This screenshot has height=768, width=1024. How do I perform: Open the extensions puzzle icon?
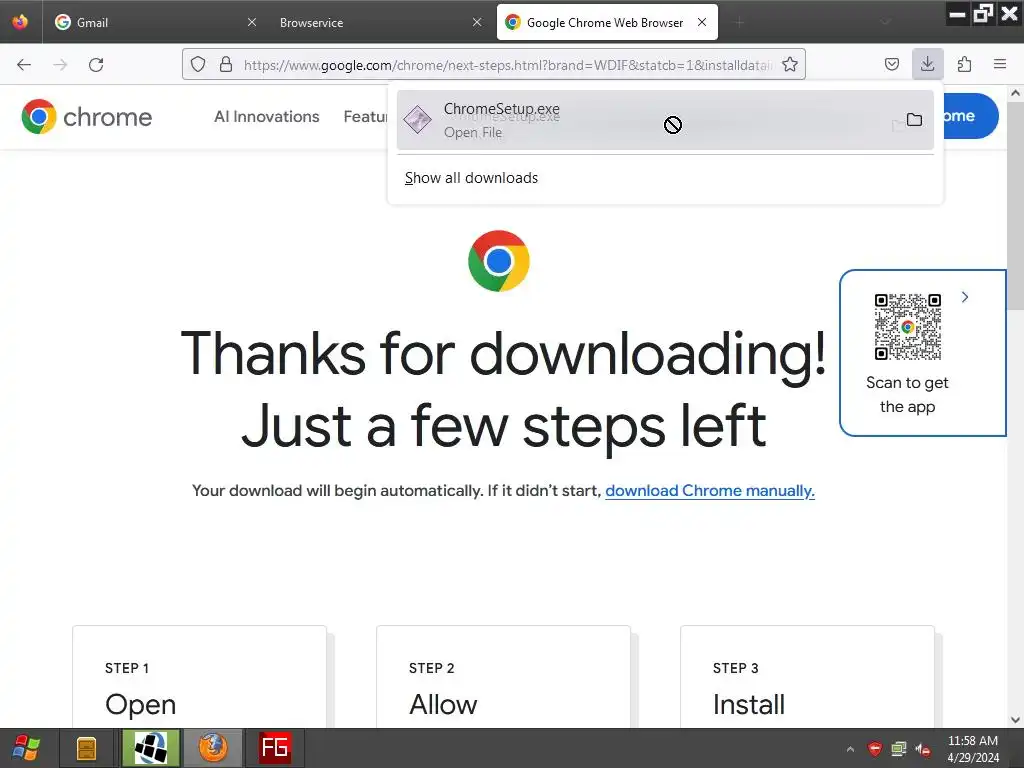click(964, 64)
